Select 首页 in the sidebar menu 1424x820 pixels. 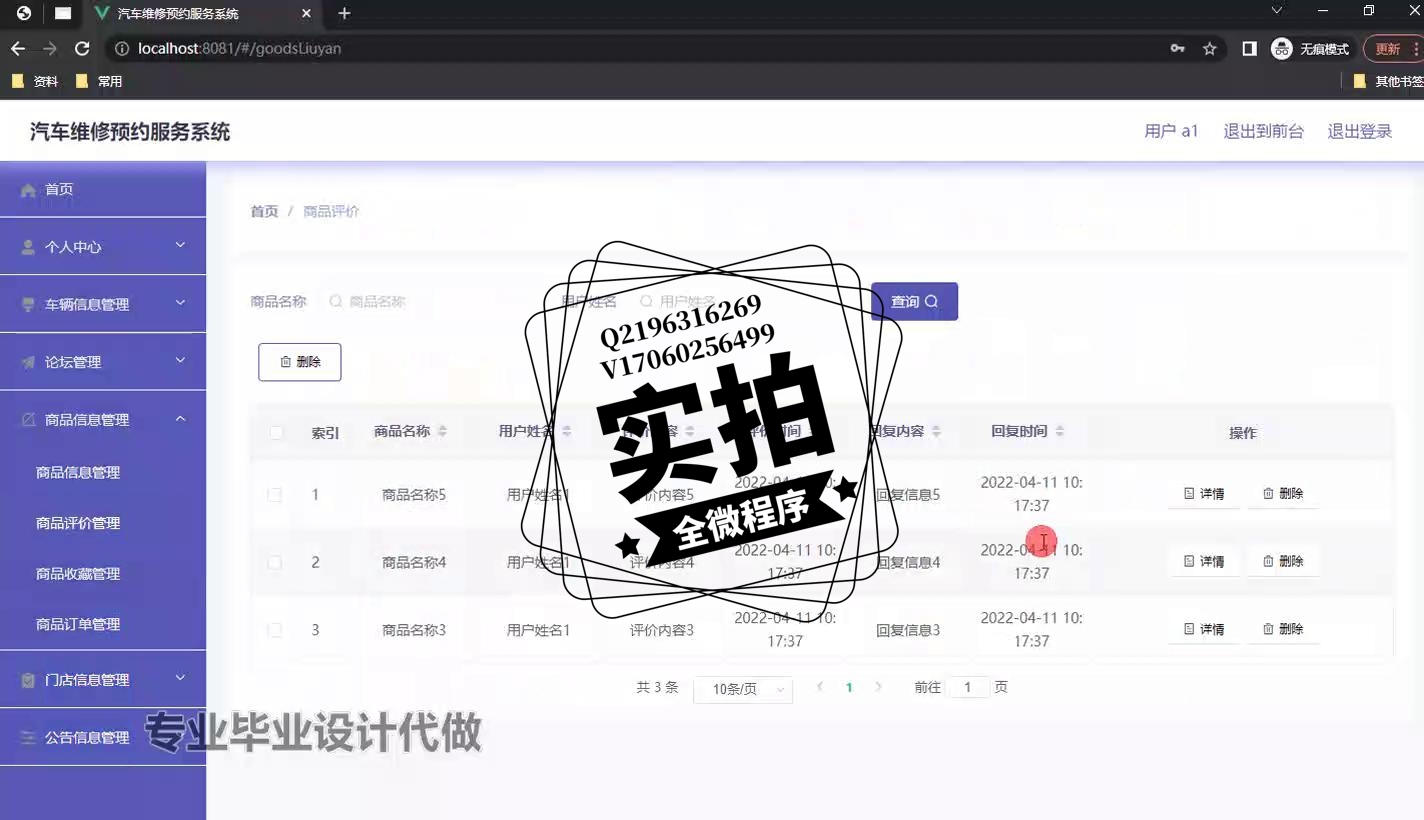click(103, 189)
